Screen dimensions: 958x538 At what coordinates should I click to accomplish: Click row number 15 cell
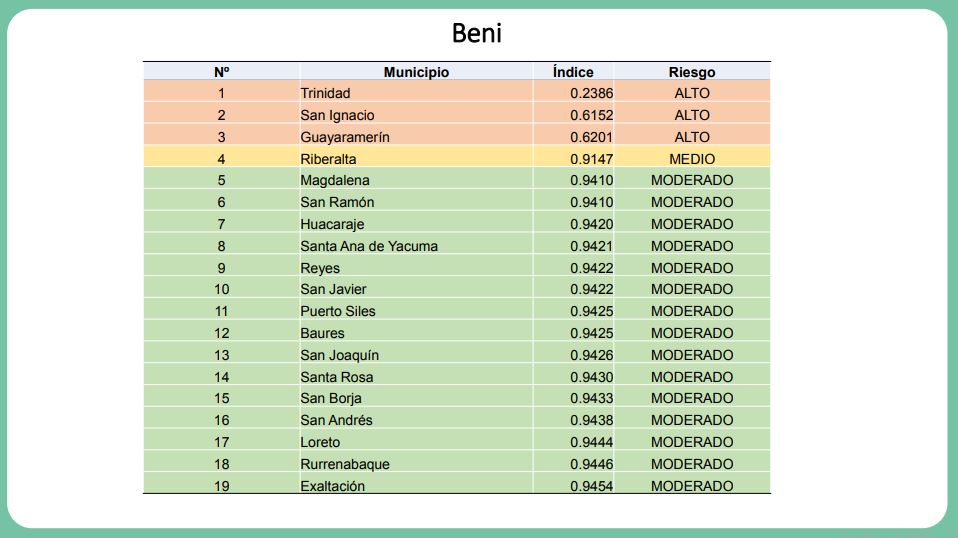(x=222, y=399)
